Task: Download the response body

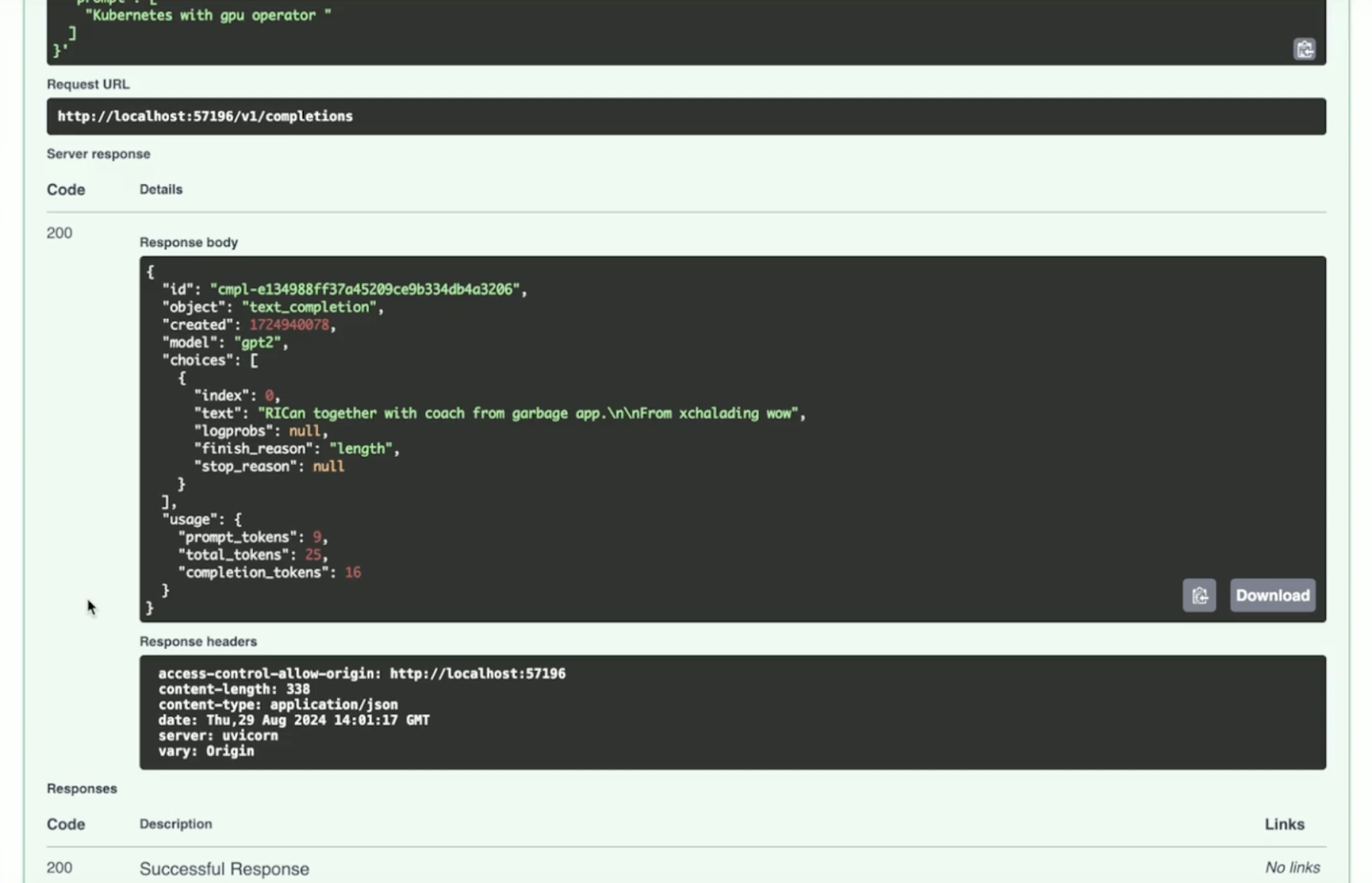Action: coord(1273,595)
